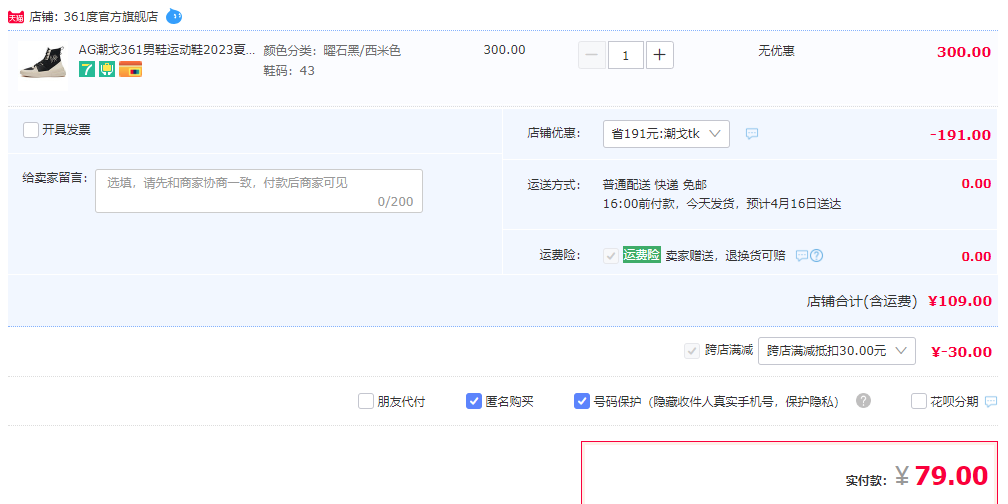This screenshot has width=1008, height=504.
Task: Click the green 运费险 label
Action: 642,255
